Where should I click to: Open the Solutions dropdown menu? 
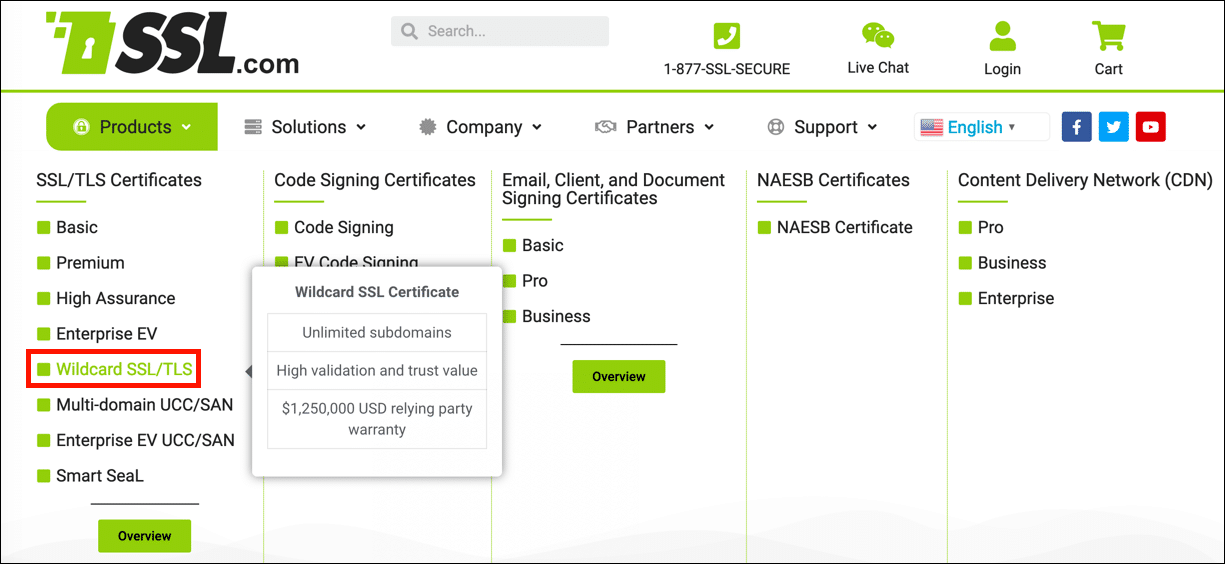coord(306,127)
